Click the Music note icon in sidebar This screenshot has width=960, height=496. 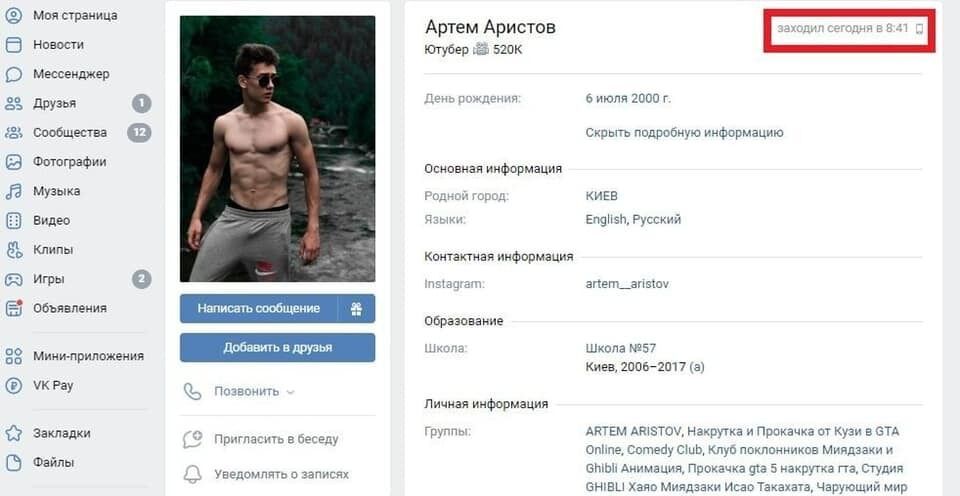coord(13,191)
